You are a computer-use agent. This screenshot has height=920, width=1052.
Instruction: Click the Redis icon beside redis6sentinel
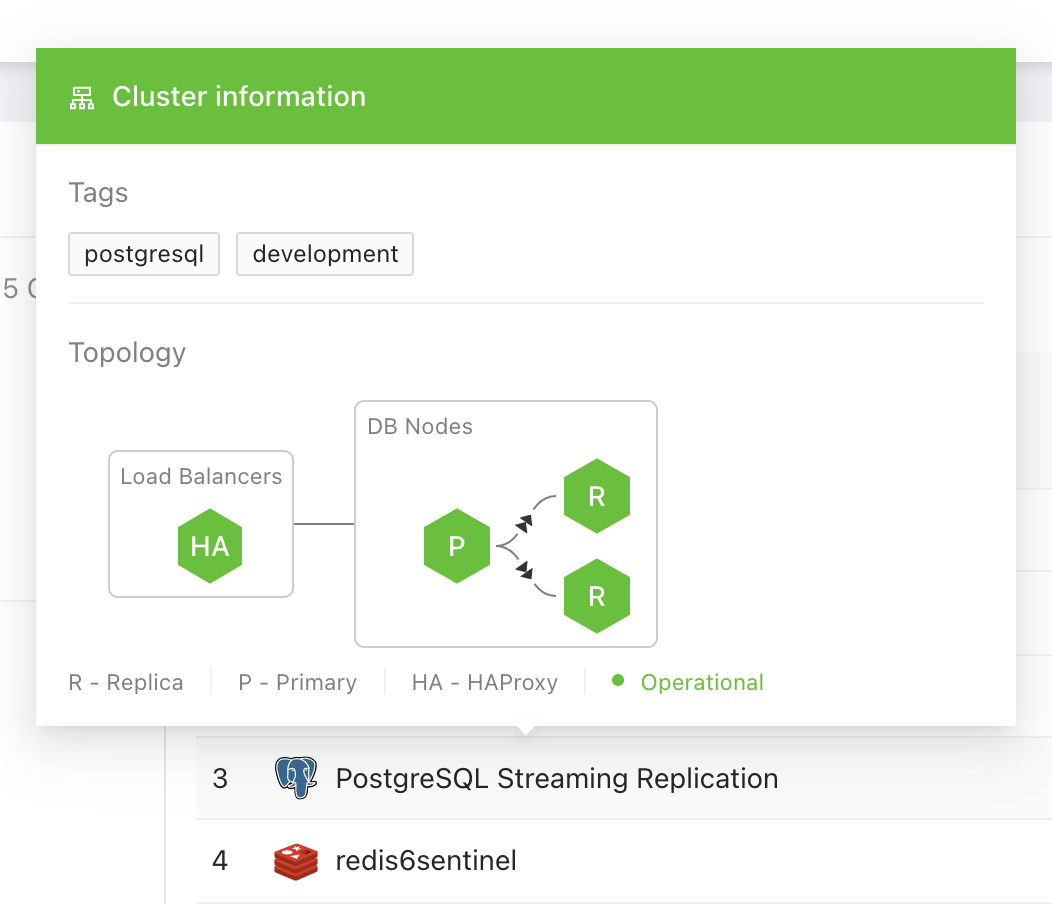coord(294,860)
